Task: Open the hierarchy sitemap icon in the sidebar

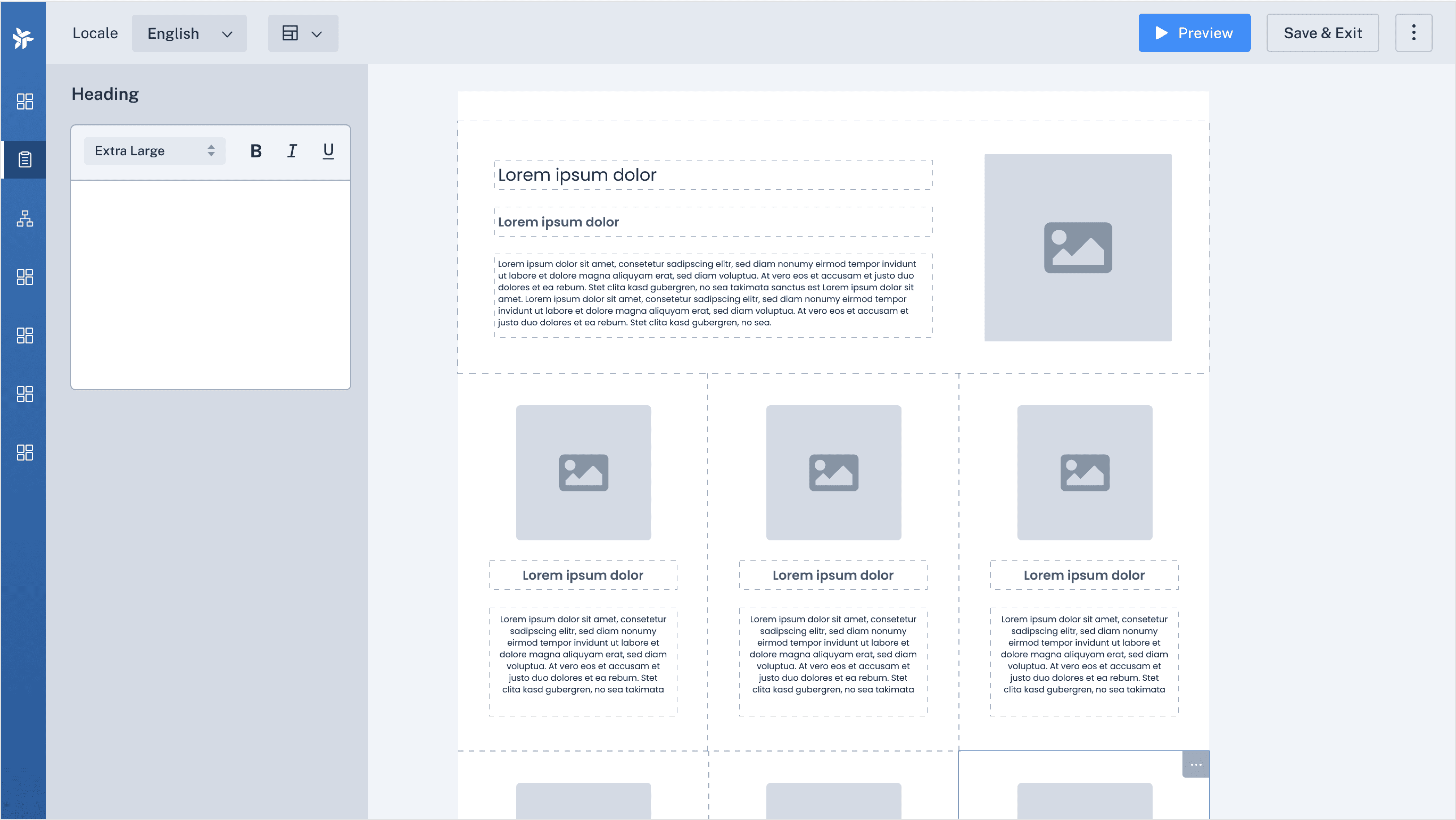Action: click(x=24, y=218)
